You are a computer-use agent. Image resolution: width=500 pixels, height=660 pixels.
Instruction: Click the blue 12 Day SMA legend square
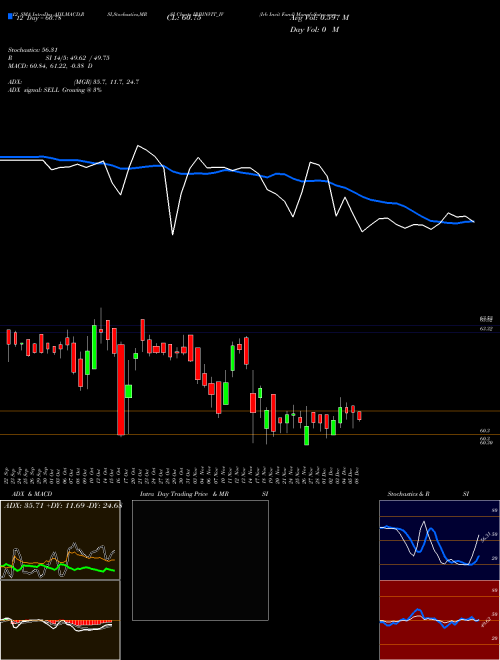[x=10, y=17]
